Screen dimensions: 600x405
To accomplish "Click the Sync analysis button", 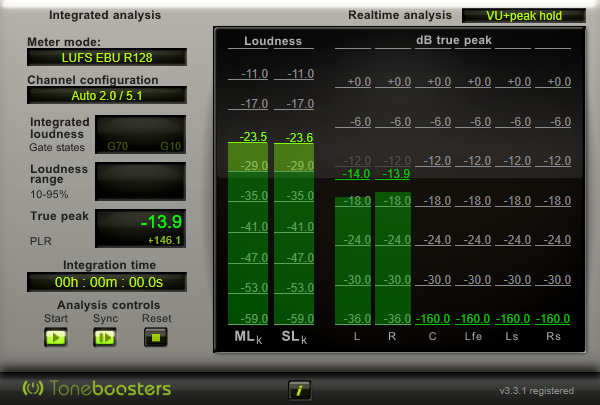I will (x=105, y=337).
